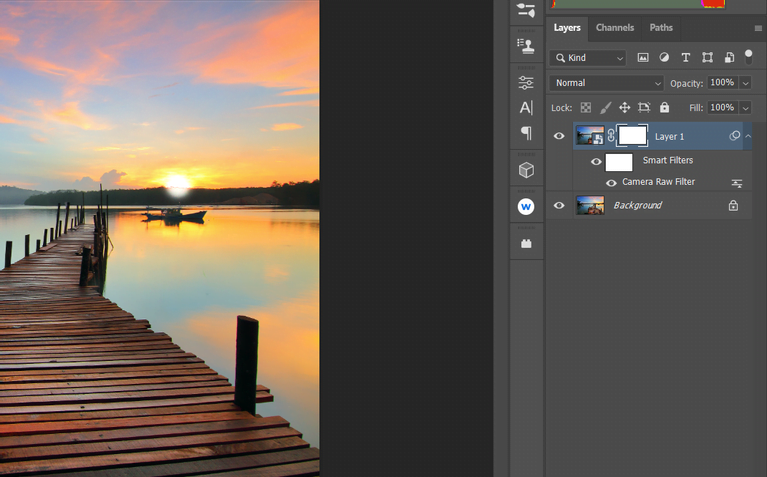Select Smart Filters mask thumbnail
Screen dimensions: 767x477
[619, 162]
